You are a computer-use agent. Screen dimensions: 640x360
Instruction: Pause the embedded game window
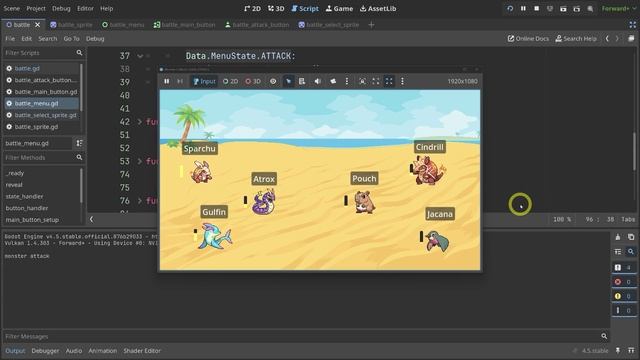[x=167, y=81]
